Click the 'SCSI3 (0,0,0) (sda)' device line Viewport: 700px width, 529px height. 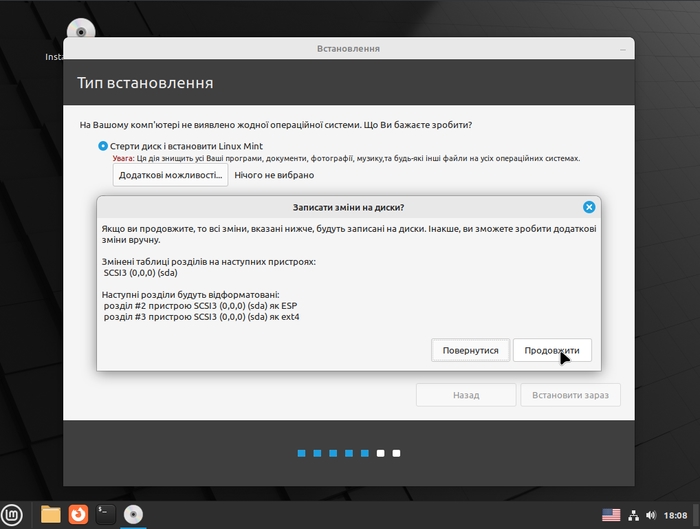(x=141, y=273)
